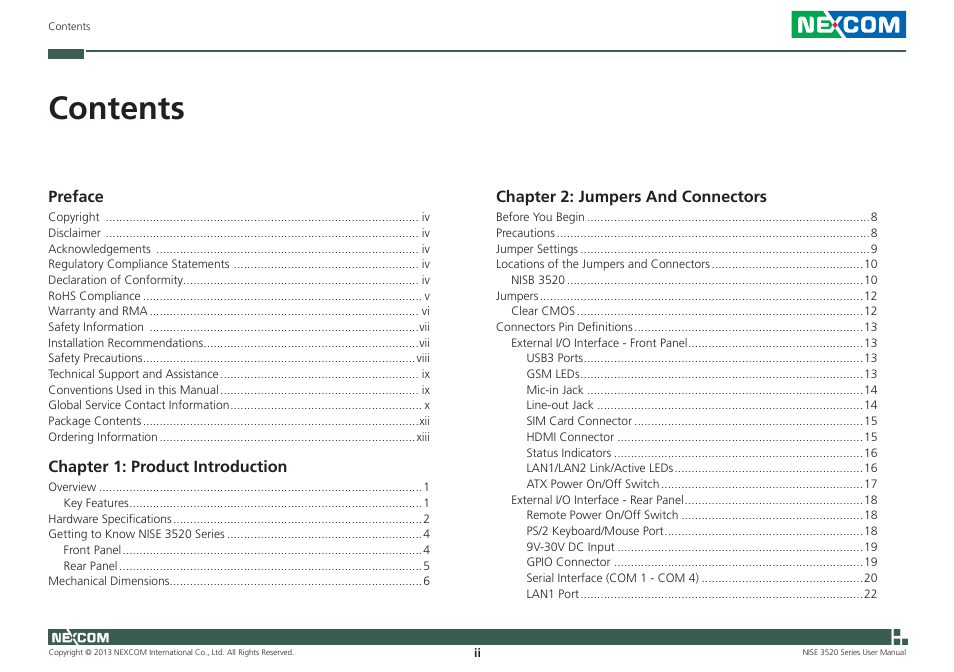Jump to Global Service Contact Information
954x672 pixels.
239,405
